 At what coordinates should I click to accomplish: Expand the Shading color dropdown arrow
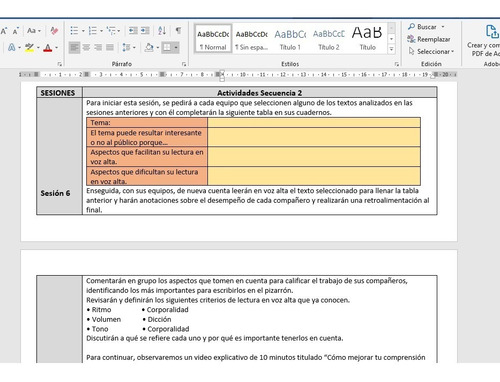click(157, 48)
